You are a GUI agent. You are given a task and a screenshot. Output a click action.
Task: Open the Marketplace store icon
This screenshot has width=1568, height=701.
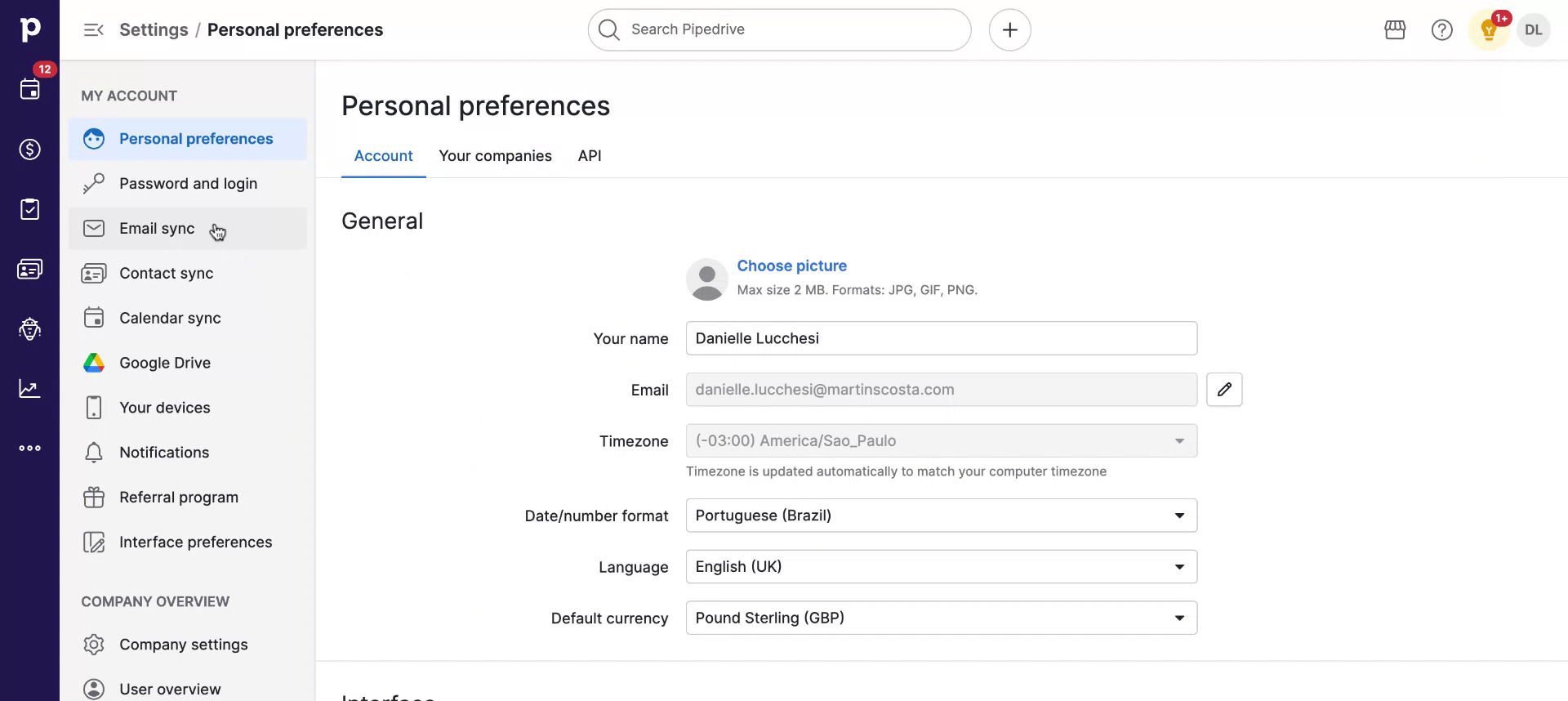(x=1395, y=30)
